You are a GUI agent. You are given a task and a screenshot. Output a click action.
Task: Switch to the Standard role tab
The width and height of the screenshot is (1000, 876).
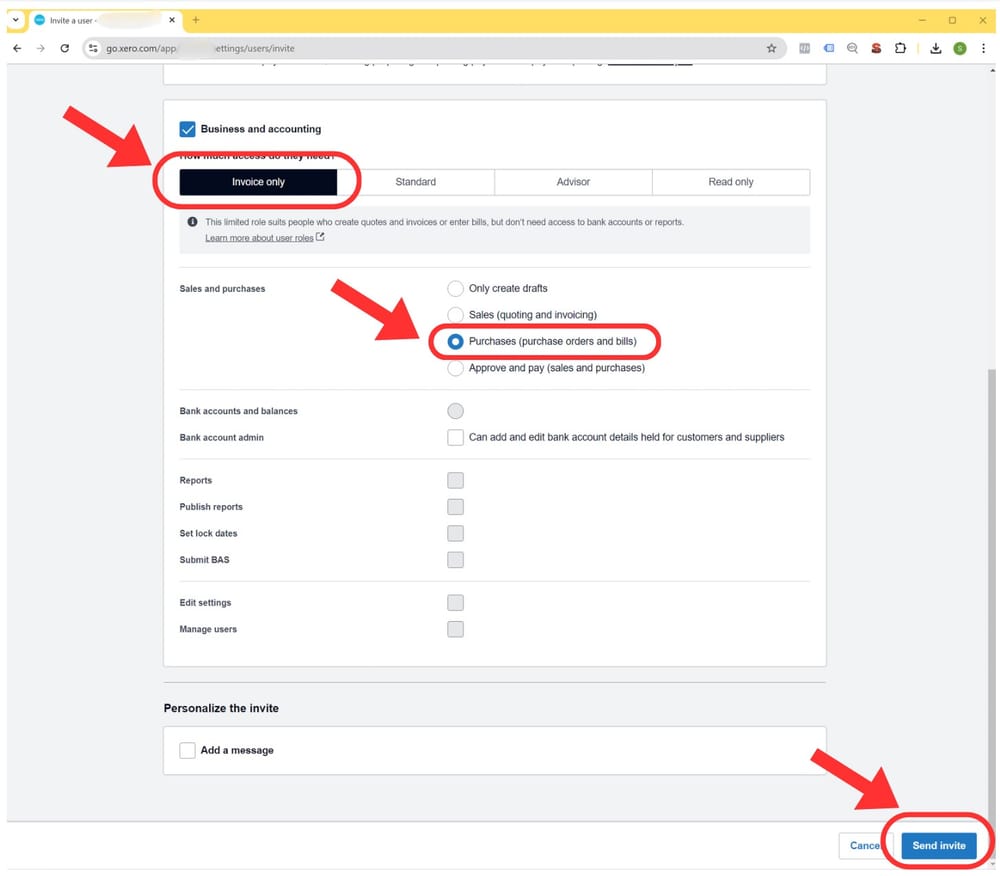(x=415, y=181)
